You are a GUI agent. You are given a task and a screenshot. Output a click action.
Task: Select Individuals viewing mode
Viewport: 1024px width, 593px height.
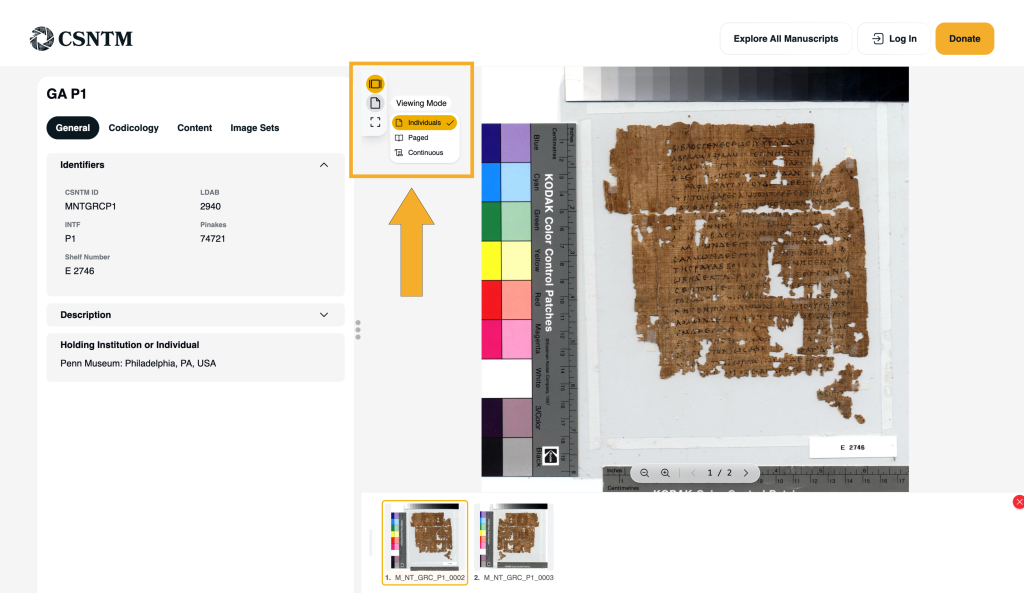pos(424,122)
